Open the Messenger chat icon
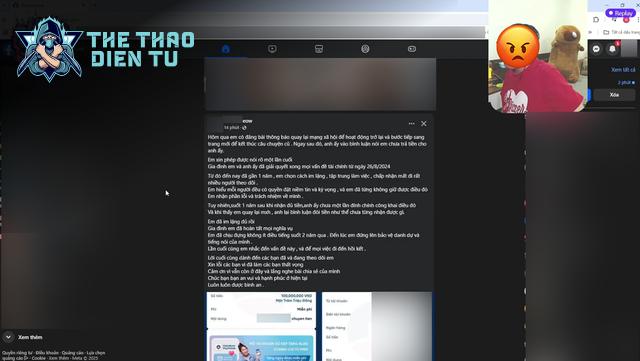 point(596,49)
